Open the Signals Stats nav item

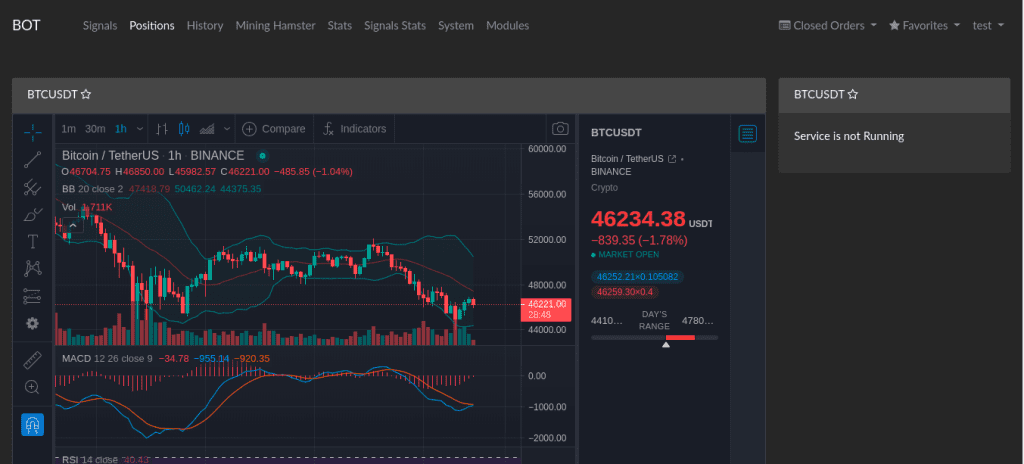coord(394,25)
